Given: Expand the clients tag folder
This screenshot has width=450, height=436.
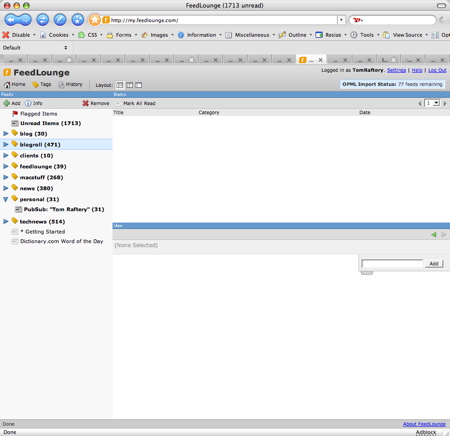Looking at the screenshot, I should (6, 155).
